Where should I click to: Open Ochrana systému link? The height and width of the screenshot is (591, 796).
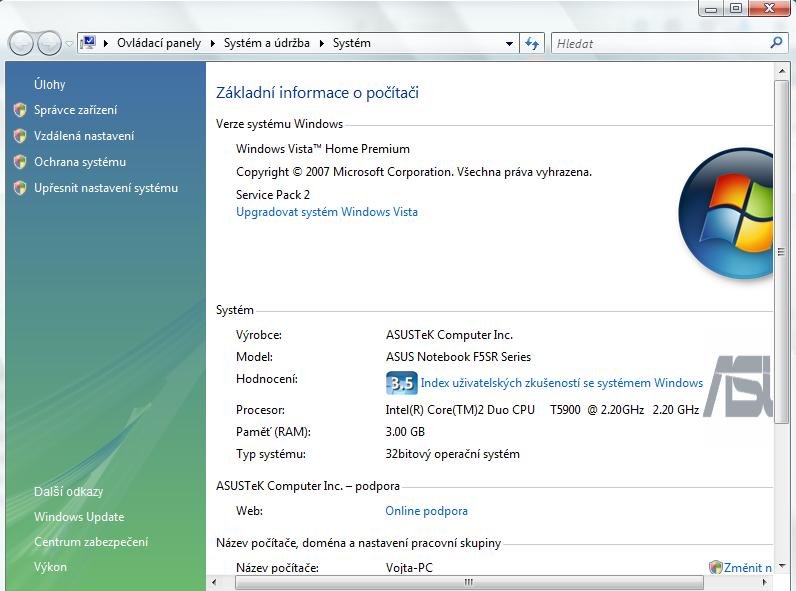tap(80, 161)
